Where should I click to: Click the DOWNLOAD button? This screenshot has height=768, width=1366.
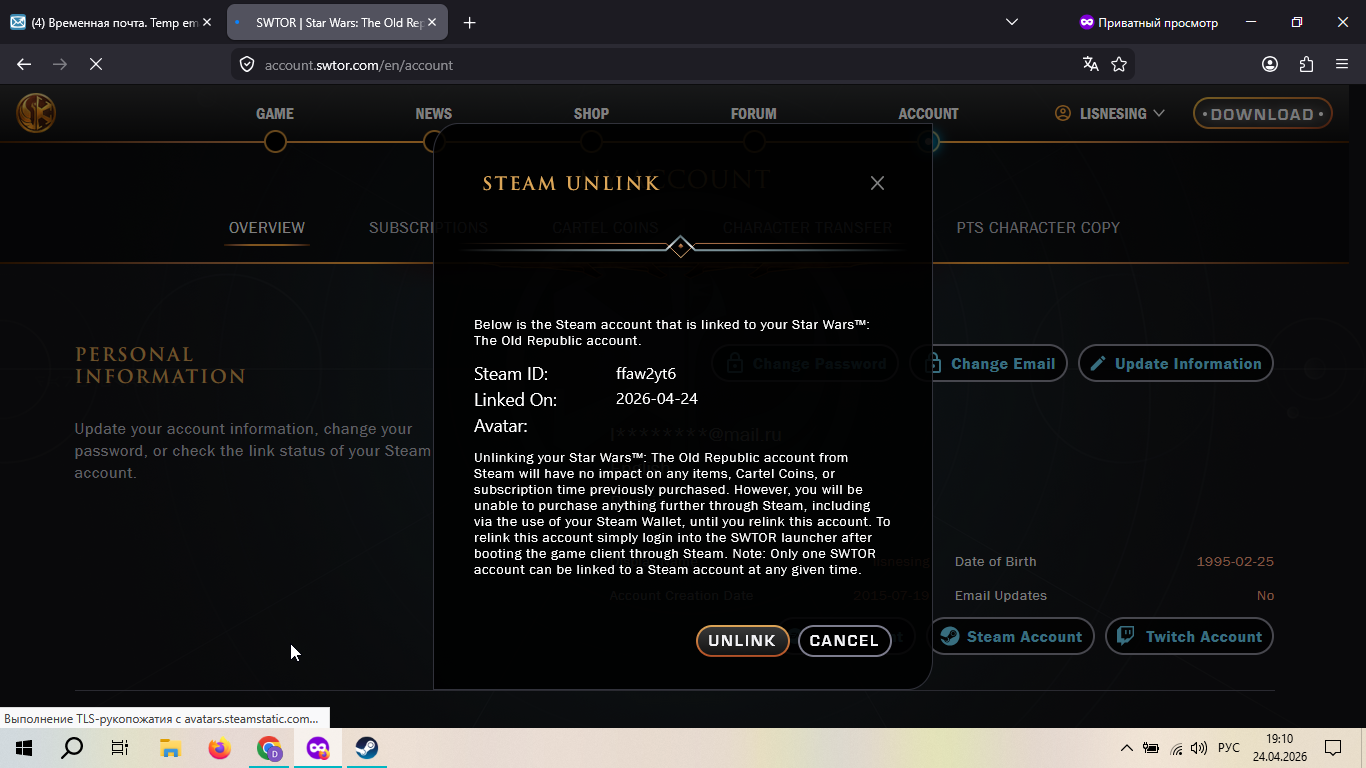click(1262, 114)
